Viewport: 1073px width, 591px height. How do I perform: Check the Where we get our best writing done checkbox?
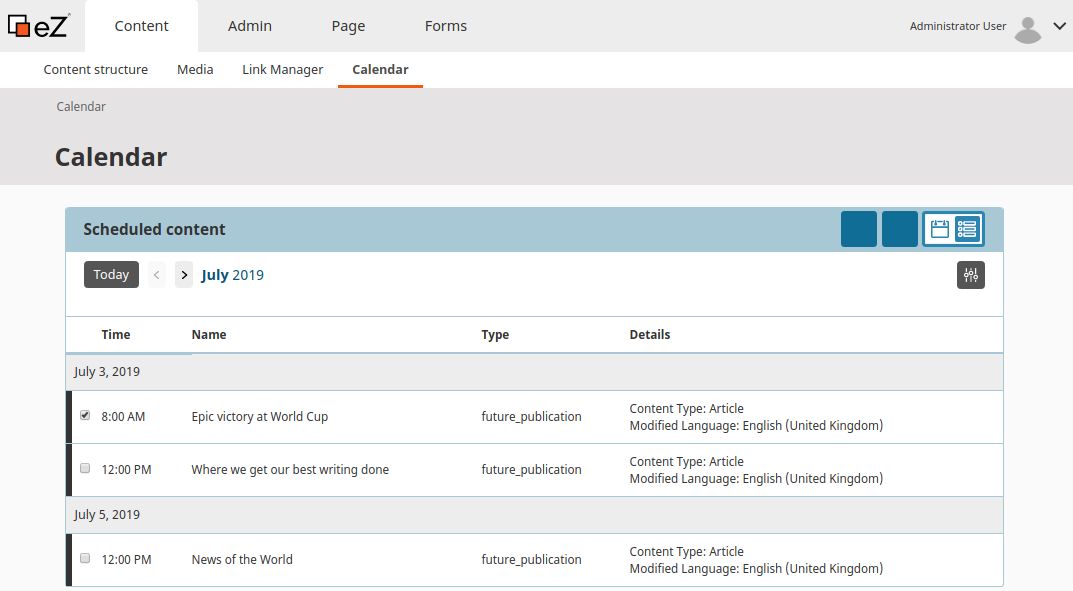tap(85, 469)
